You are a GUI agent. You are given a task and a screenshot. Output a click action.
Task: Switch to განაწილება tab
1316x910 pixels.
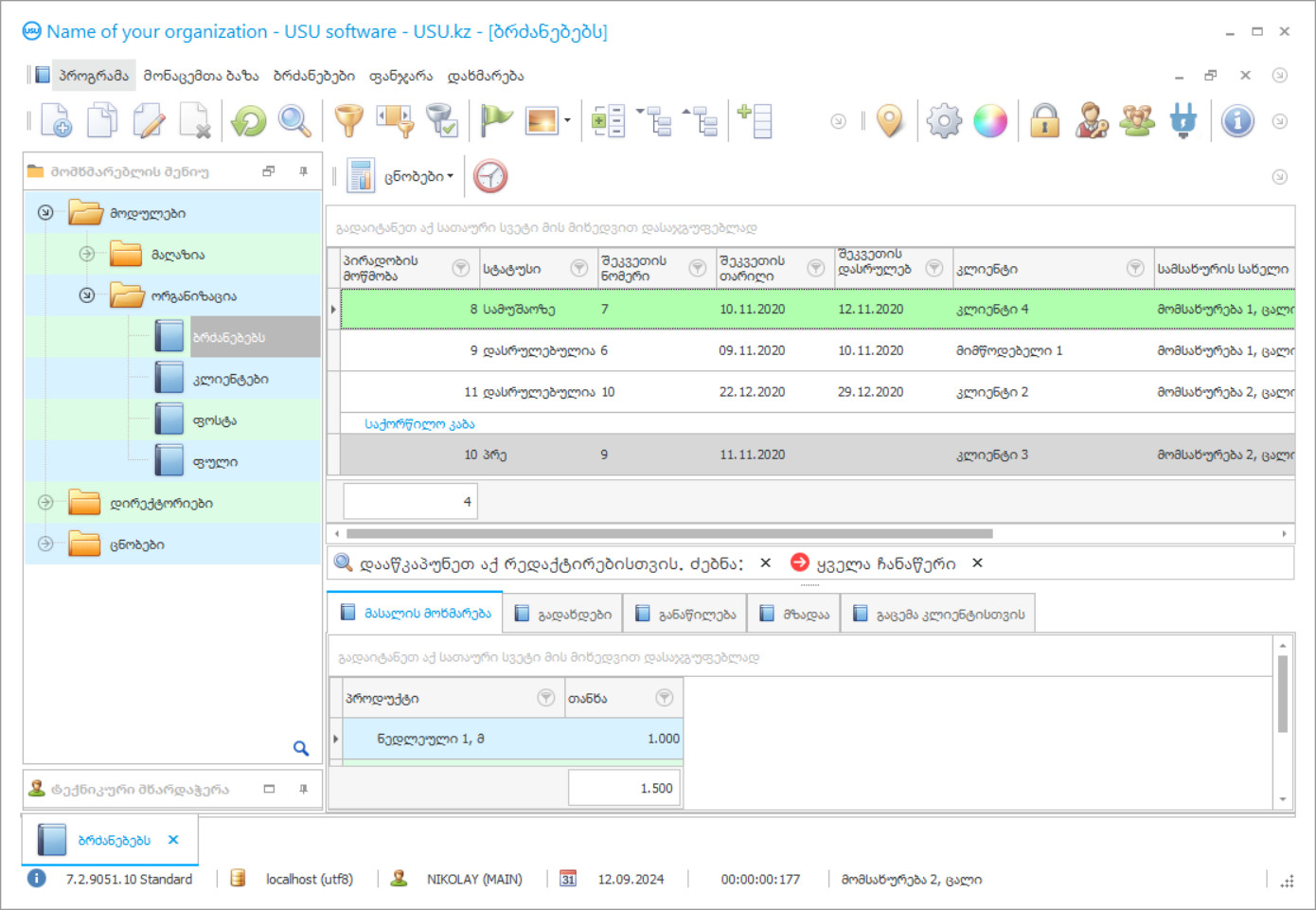coord(685,614)
